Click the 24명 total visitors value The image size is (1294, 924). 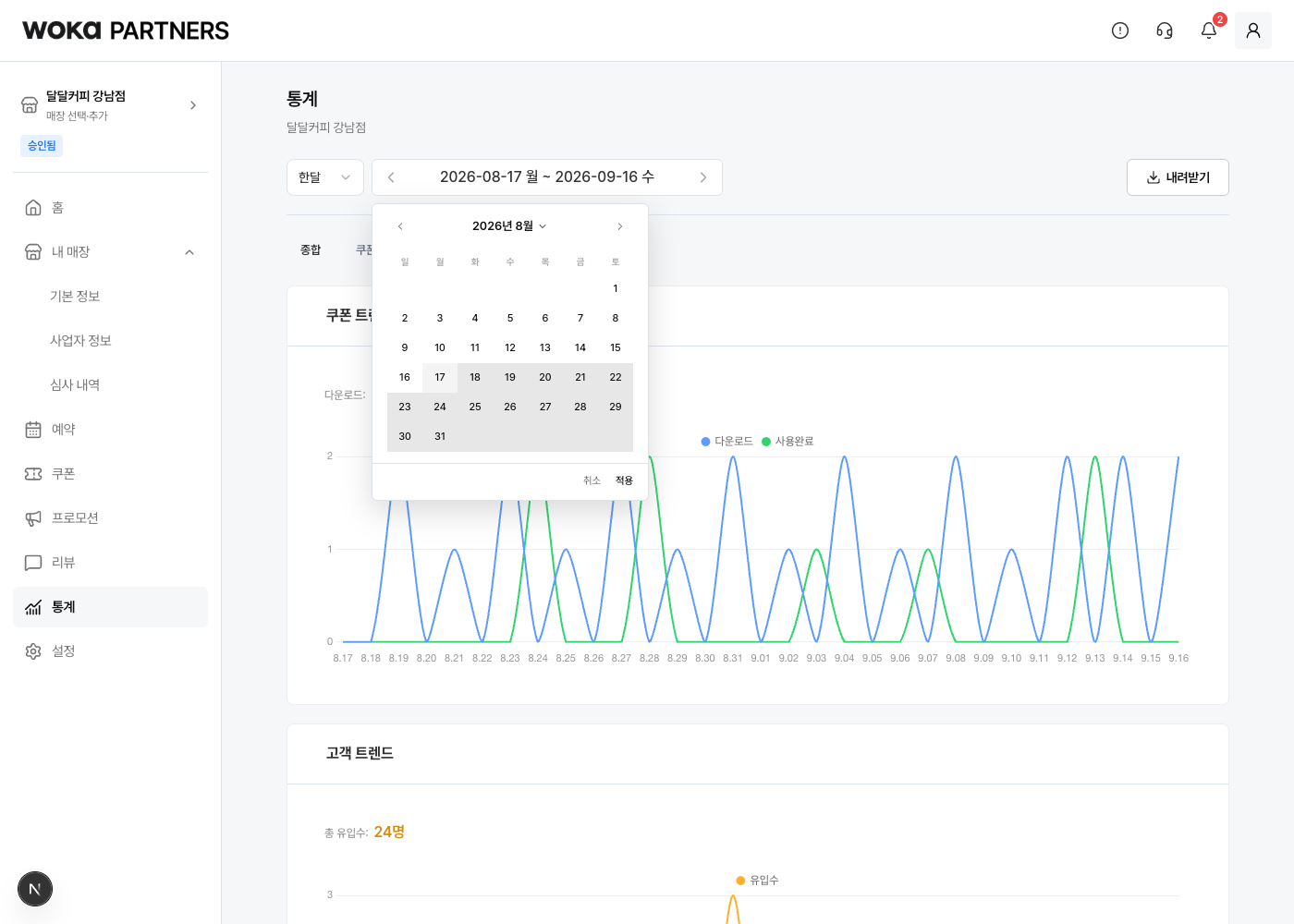coord(389,832)
